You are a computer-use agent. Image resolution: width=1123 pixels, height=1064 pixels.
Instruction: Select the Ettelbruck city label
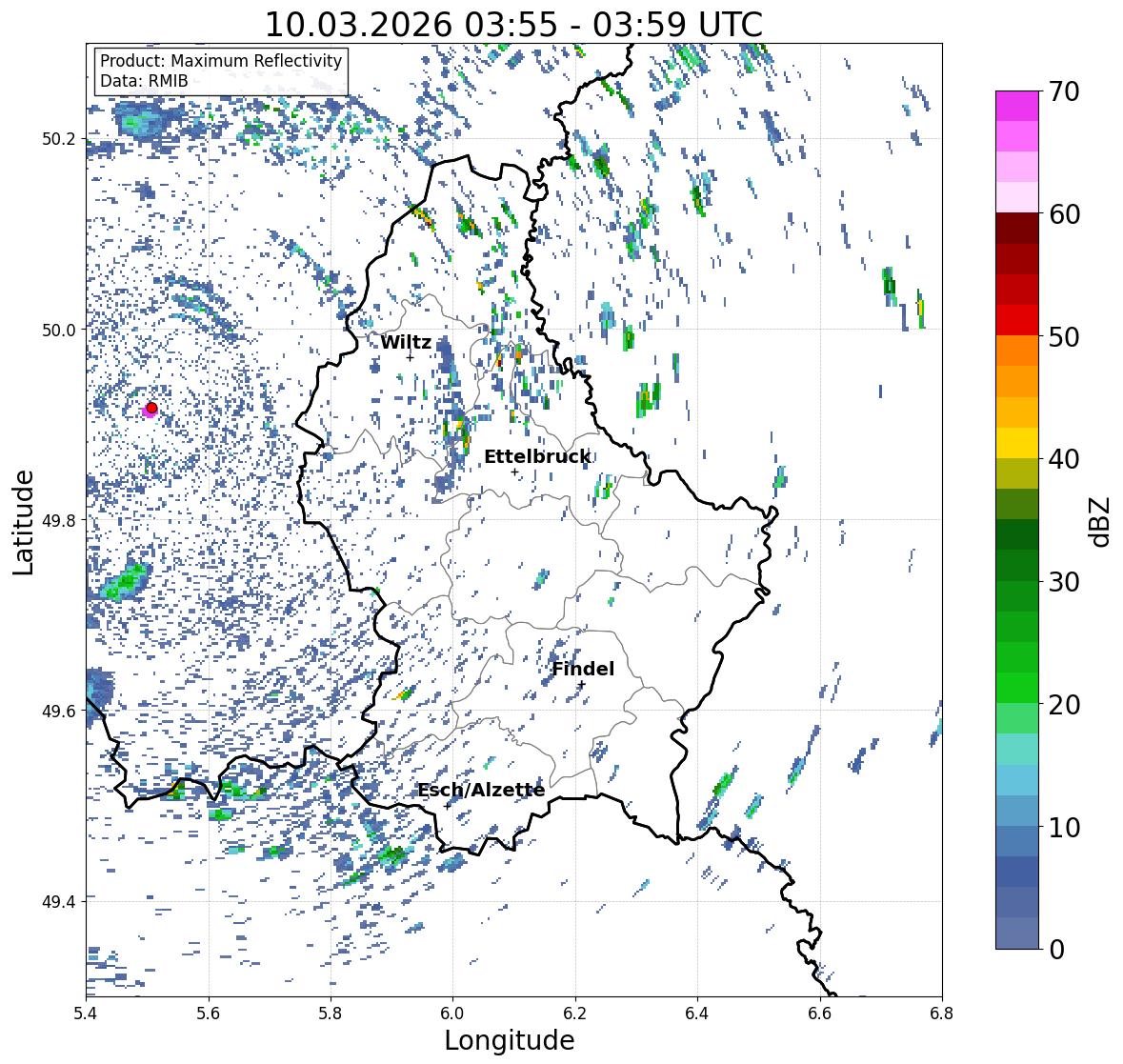coord(537,456)
